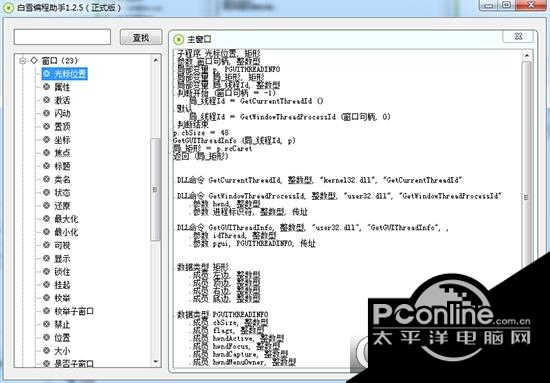Click the code panel scroll-up arrow

click(x=526, y=56)
